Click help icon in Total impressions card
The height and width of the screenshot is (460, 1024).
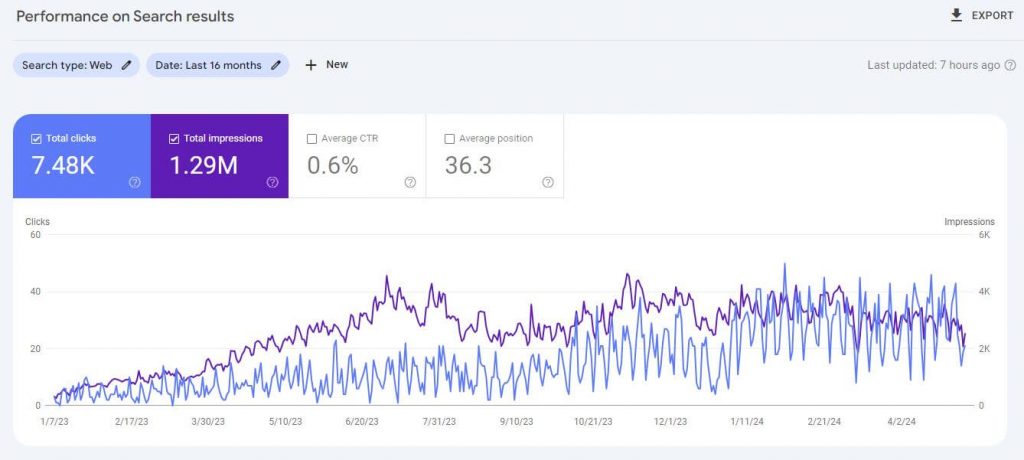pyautogui.click(x=272, y=182)
